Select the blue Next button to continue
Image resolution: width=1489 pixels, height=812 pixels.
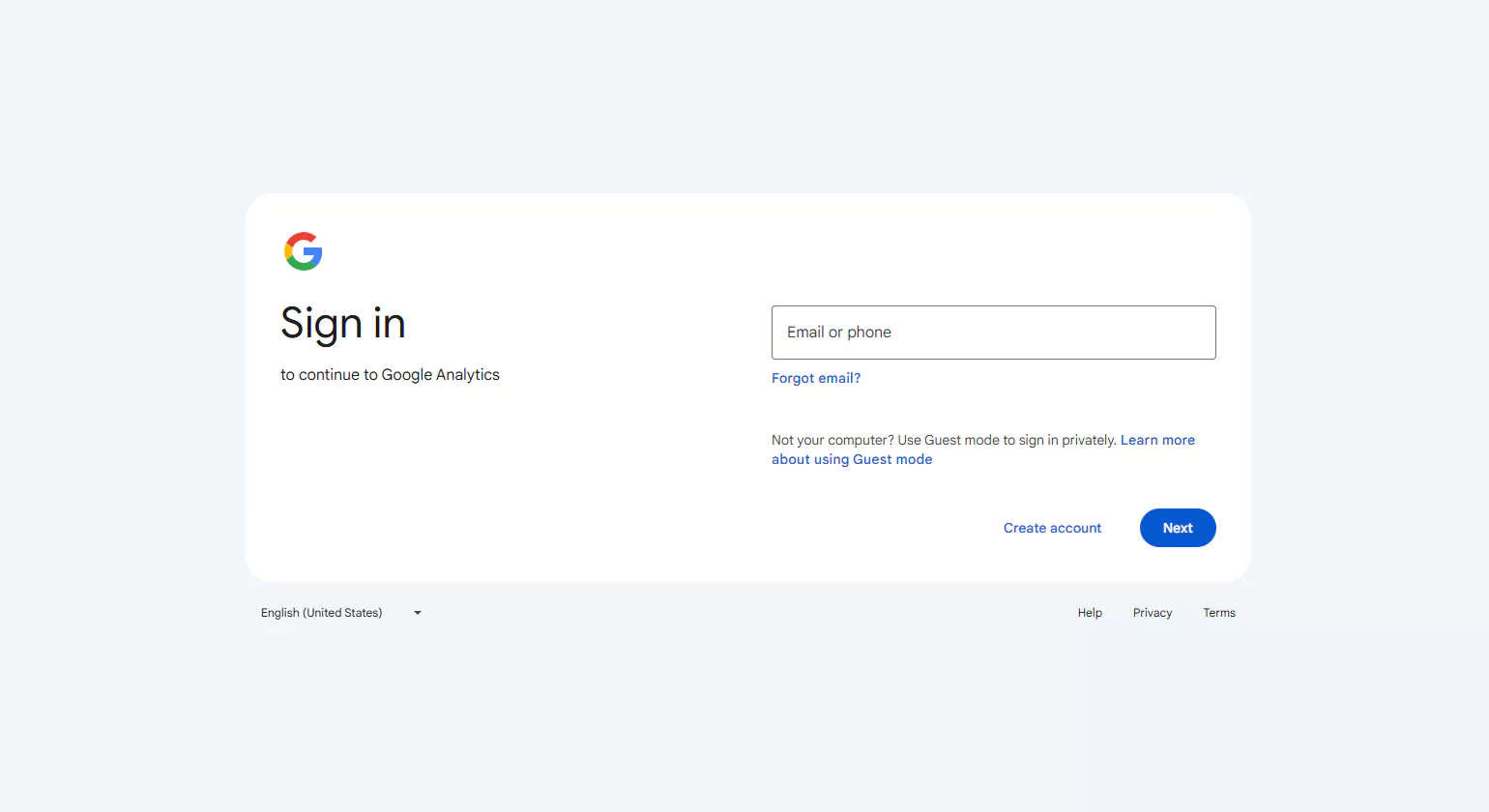[1178, 528]
